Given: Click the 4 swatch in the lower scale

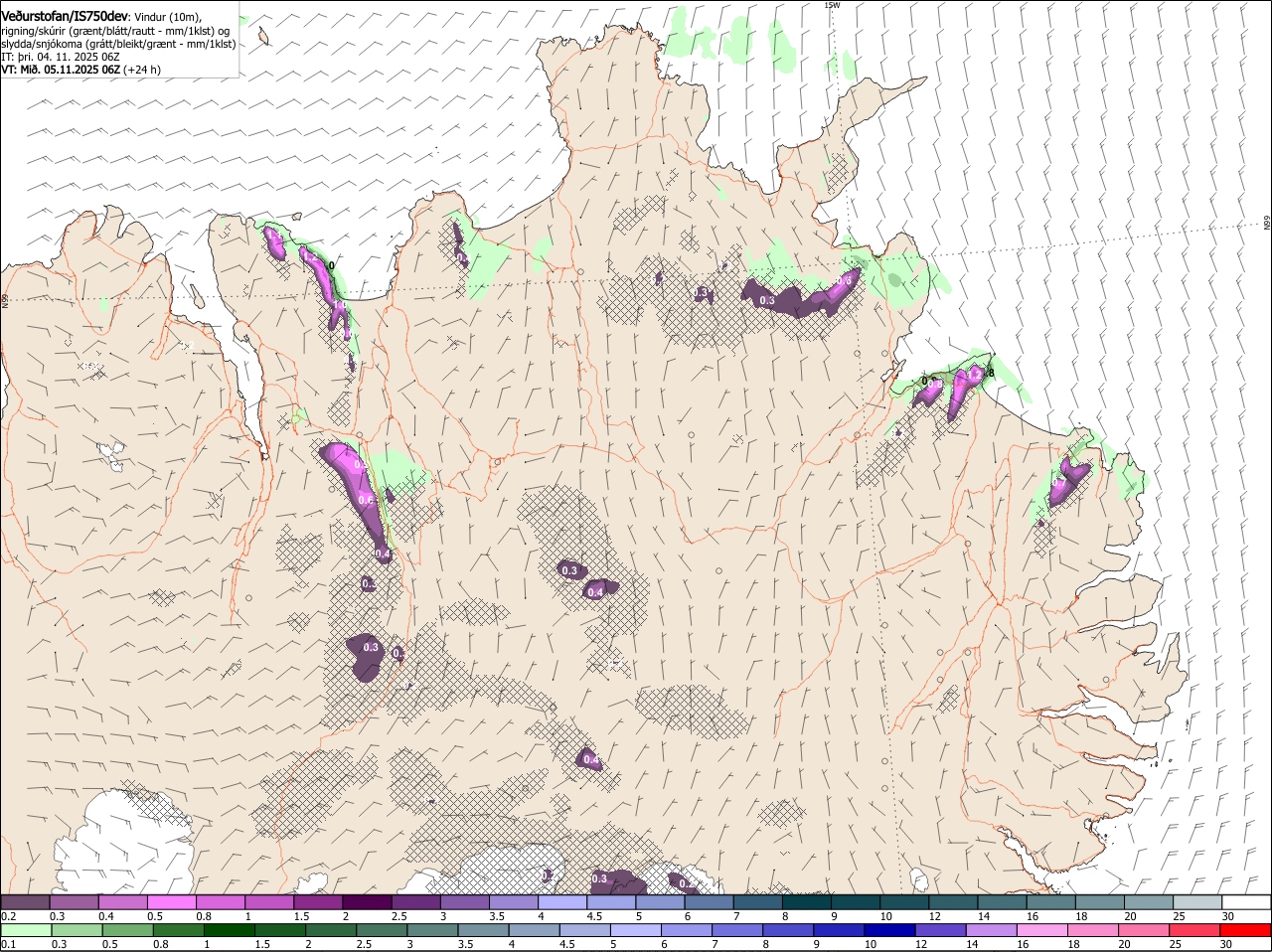Looking at the screenshot, I should [534, 931].
